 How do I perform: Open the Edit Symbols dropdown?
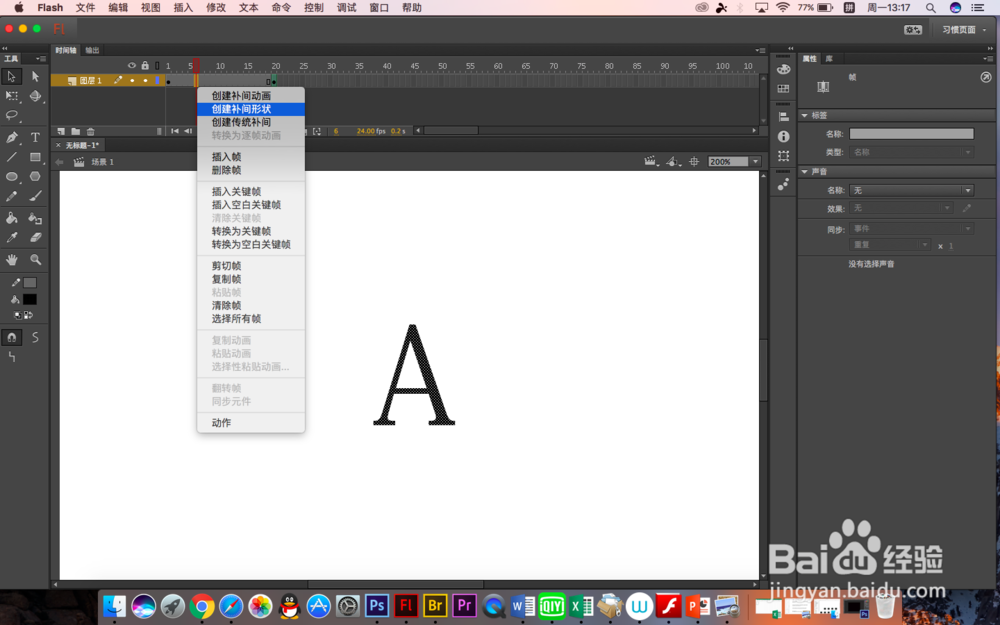click(673, 162)
